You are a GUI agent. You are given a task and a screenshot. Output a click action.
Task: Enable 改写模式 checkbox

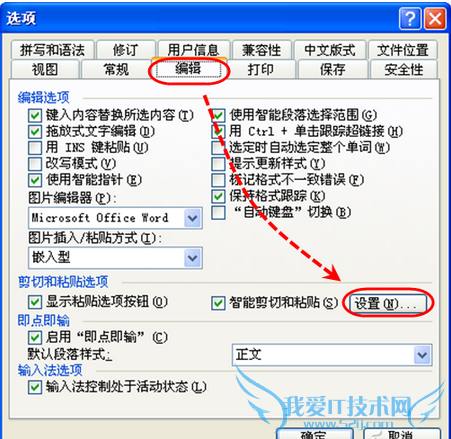pyautogui.click(x=35, y=164)
